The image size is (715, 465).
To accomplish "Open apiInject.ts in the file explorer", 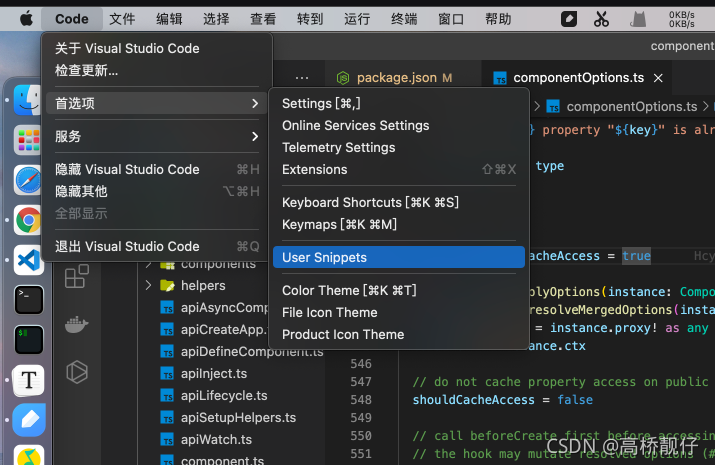I will pos(214,373).
